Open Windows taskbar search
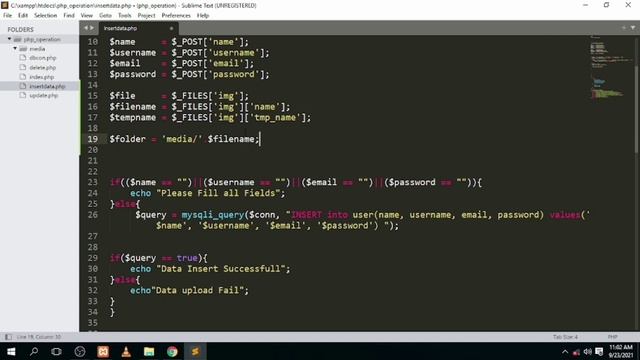Screen dimensions: 640x360 (34, 351)
